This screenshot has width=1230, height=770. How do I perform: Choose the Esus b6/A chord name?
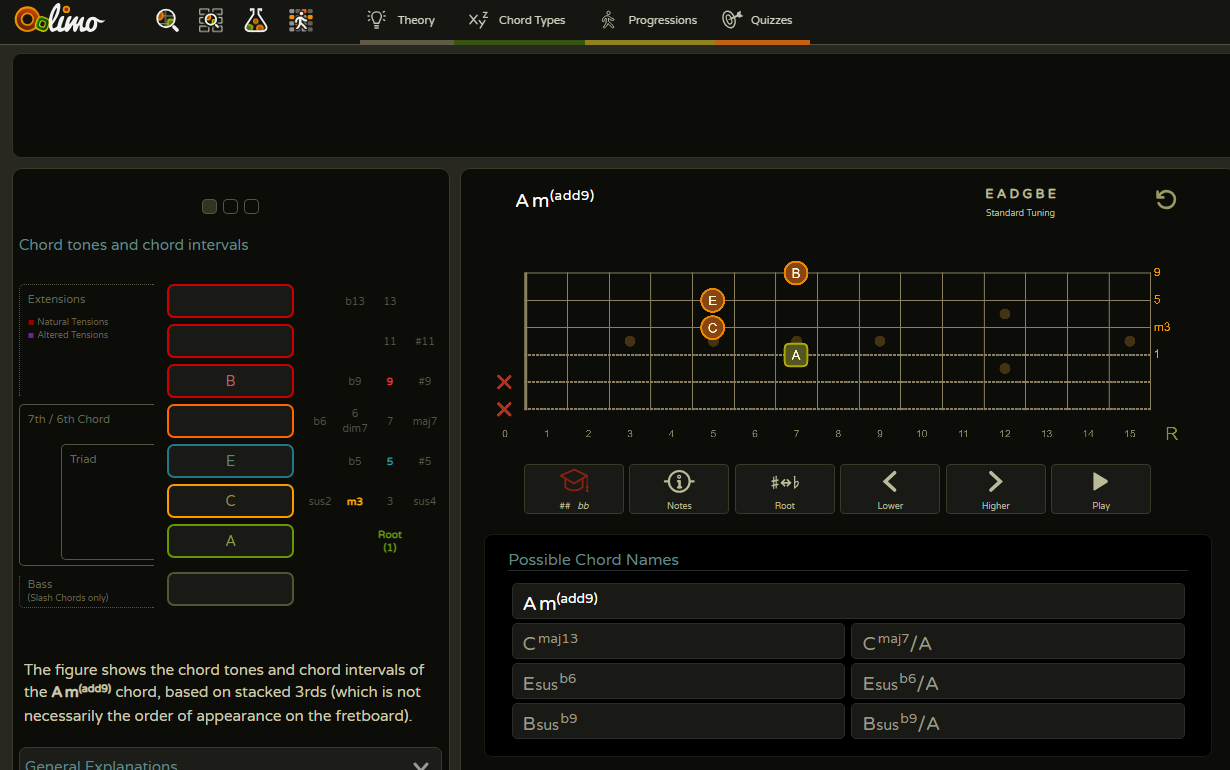tap(1018, 681)
